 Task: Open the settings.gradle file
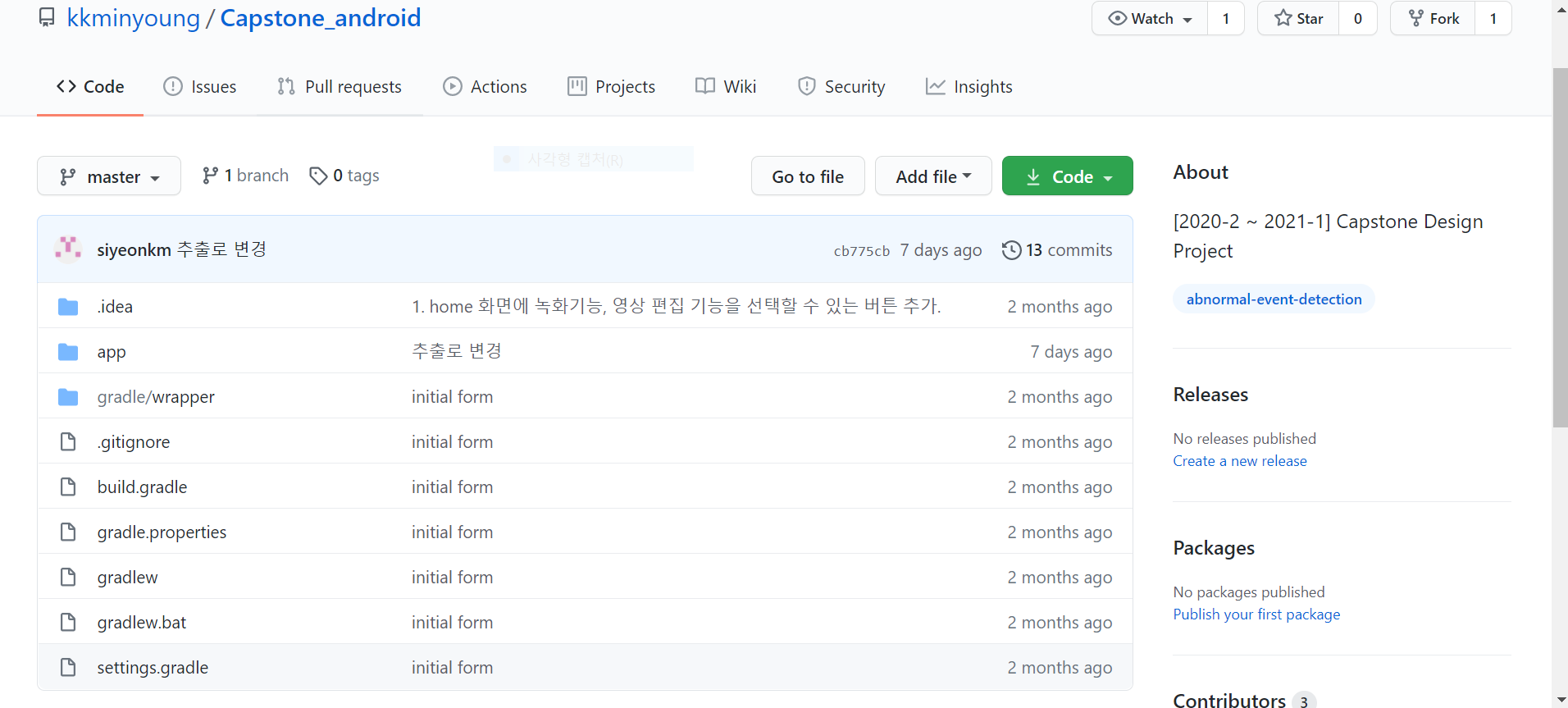coord(153,668)
